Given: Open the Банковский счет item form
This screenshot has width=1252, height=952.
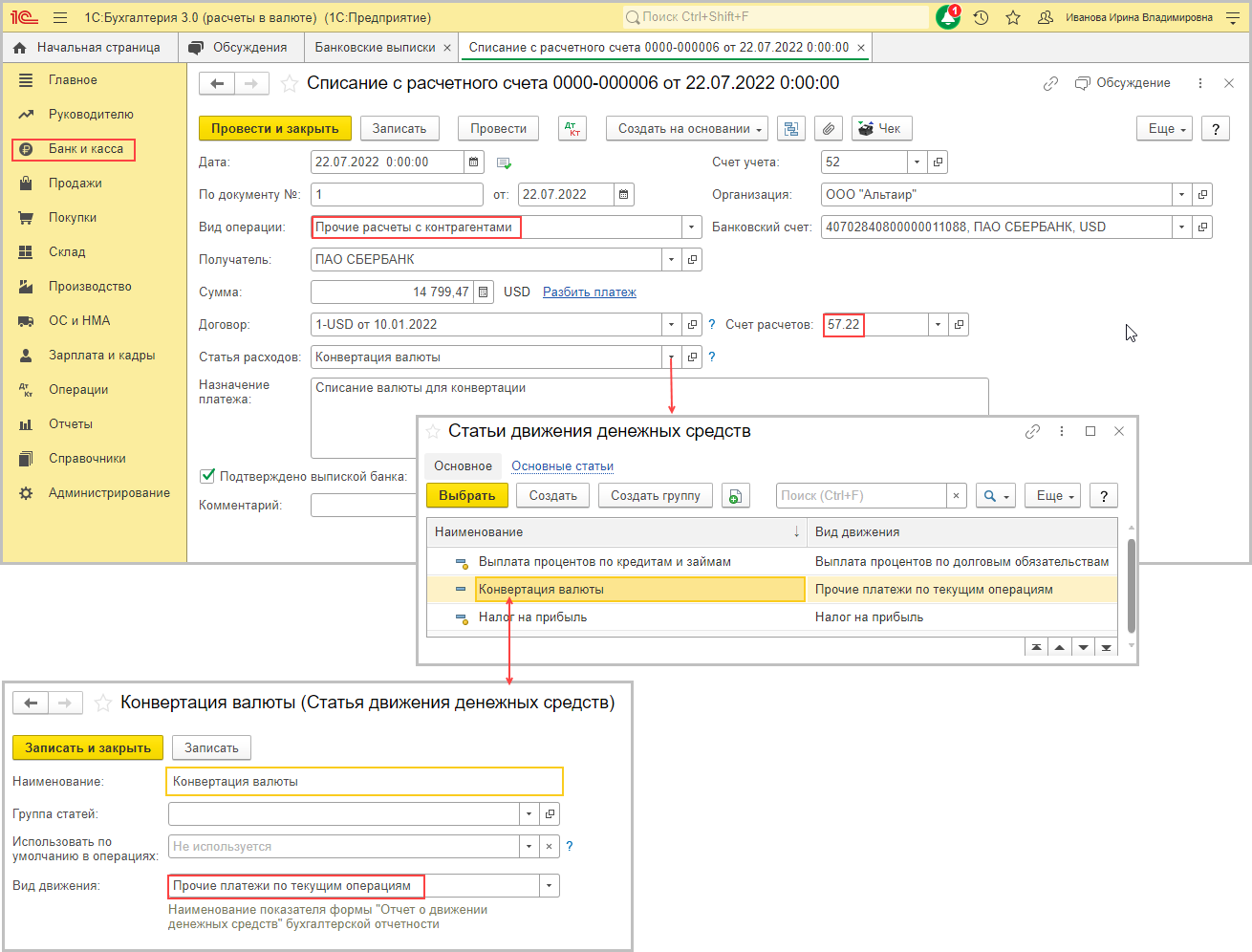Looking at the screenshot, I should click(1202, 227).
